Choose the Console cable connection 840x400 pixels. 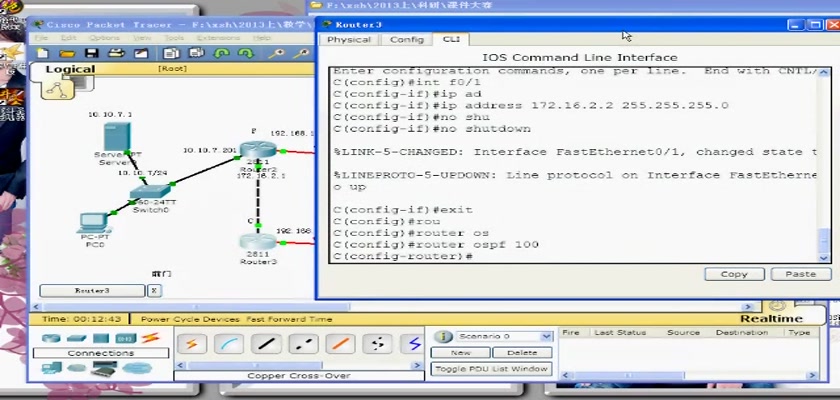[229, 344]
